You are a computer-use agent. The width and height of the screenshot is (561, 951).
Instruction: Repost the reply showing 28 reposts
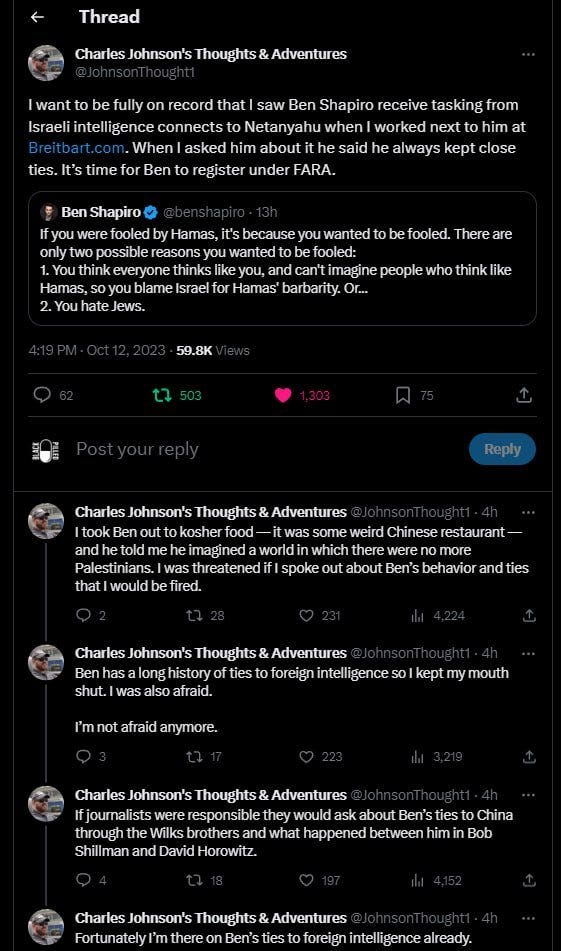pyautogui.click(x=194, y=616)
